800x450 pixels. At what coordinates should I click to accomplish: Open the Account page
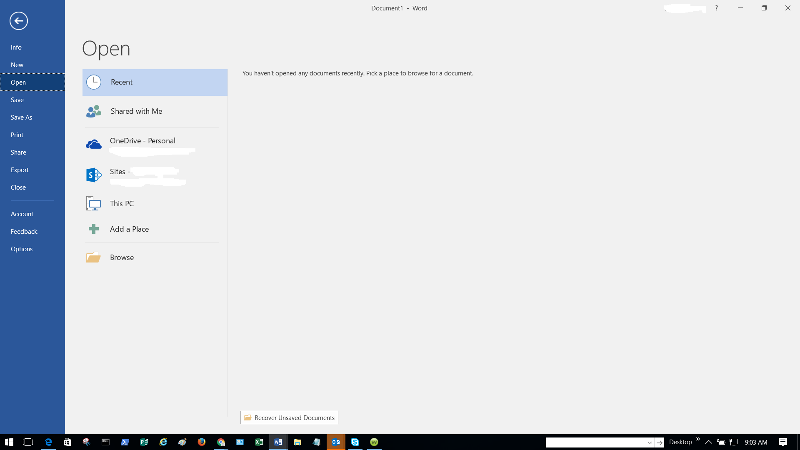pyautogui.click(x=22, y=214)
